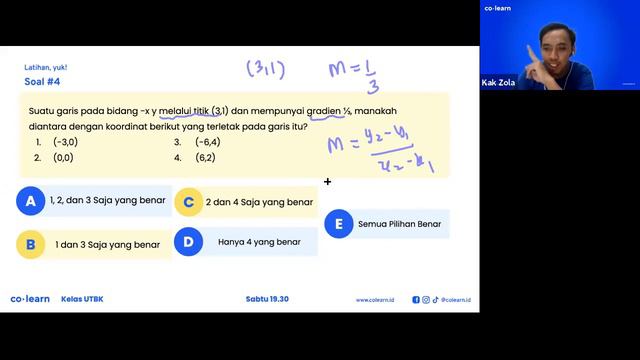
Task: Click the Instagram icon in footer
Action: coord(426,300)
